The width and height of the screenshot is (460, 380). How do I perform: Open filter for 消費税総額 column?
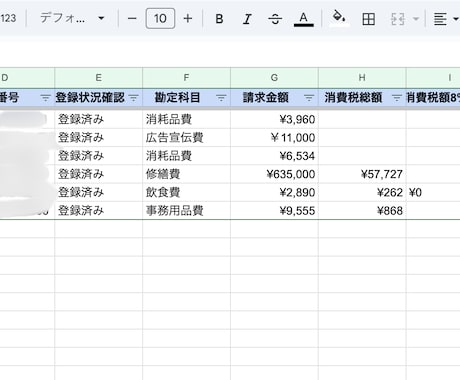click(x=397, y=98)
